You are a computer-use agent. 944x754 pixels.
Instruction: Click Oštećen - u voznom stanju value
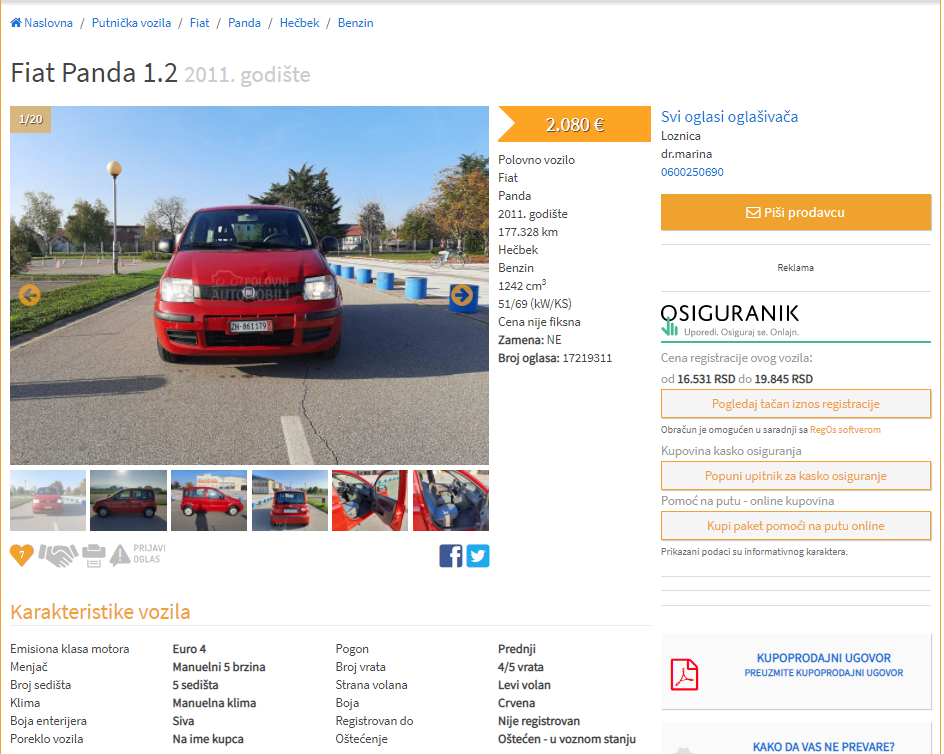567,739
